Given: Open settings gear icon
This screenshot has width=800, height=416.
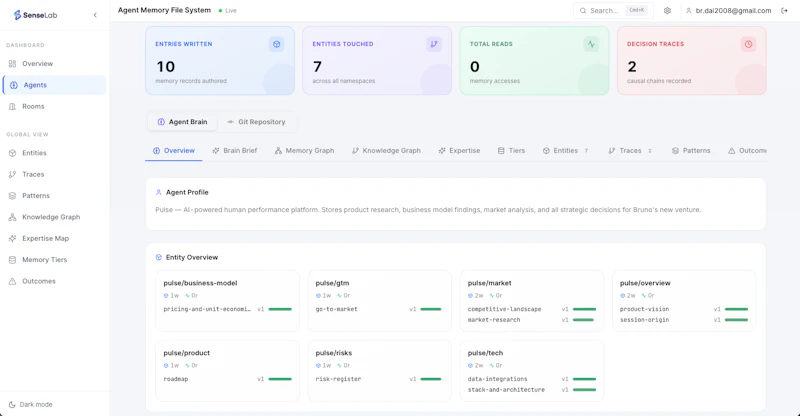Looking at the screenshot, I should pos(667,10).
